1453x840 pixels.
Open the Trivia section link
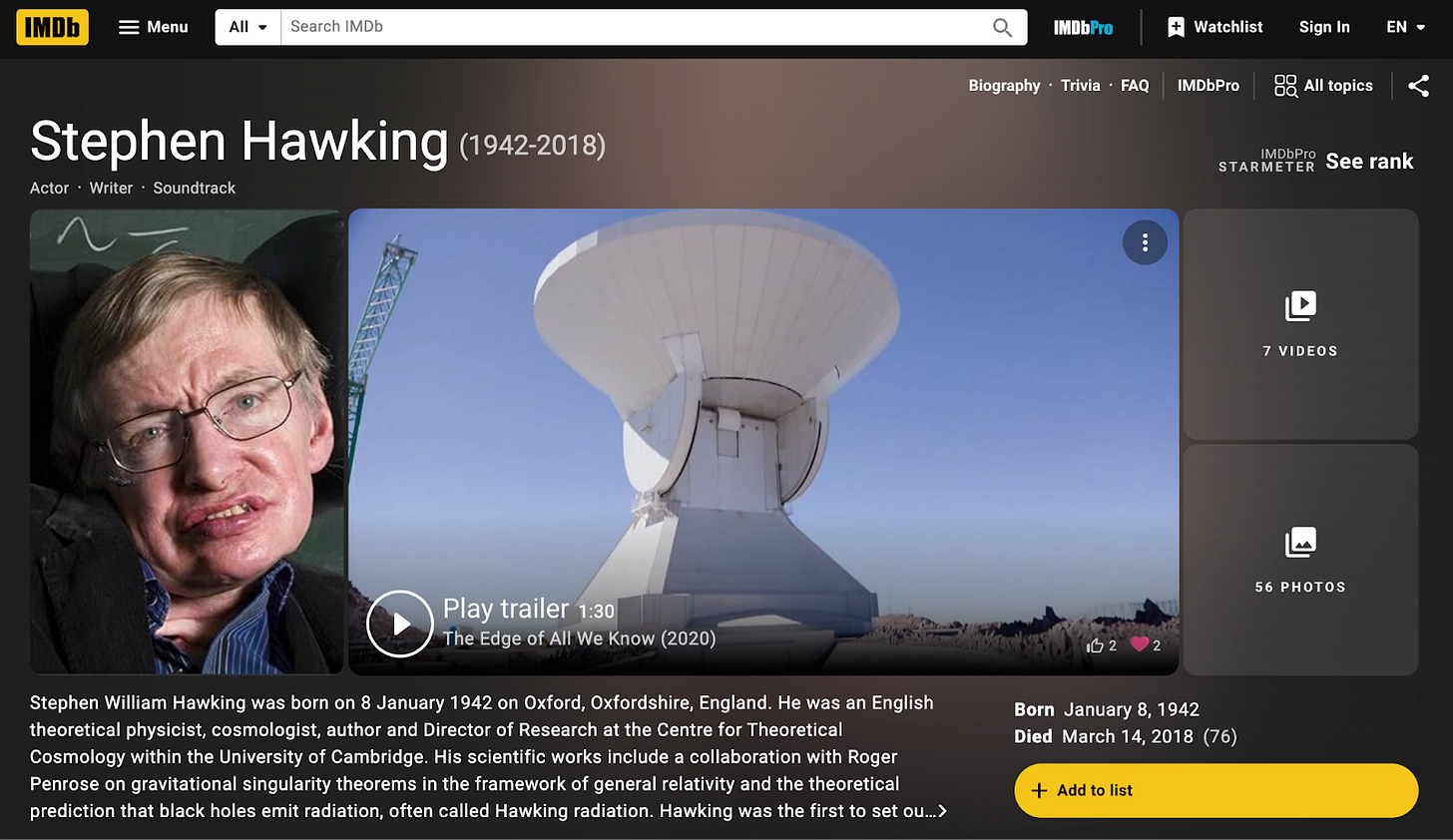[1080, 86]
